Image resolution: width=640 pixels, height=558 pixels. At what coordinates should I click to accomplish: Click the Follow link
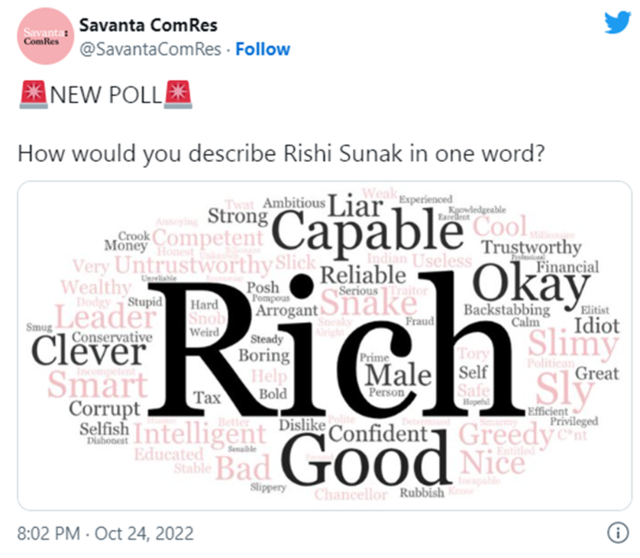coord(263,49)
